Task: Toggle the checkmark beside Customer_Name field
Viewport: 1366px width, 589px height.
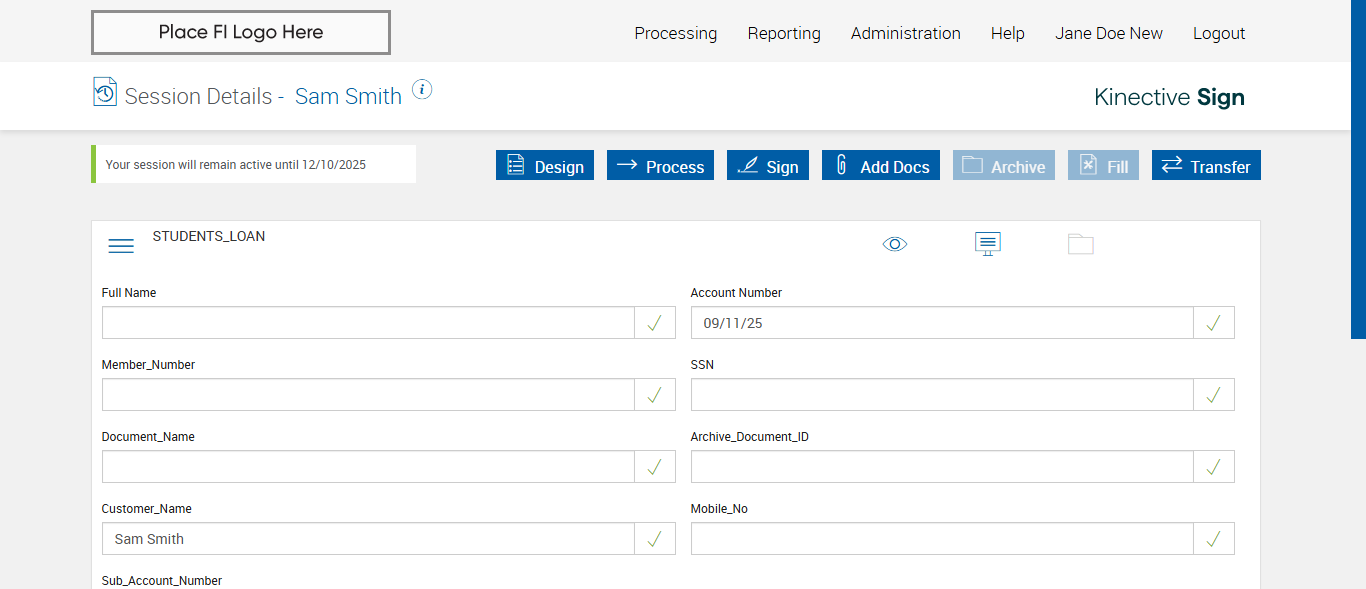Action: click(x=655, y=539)
